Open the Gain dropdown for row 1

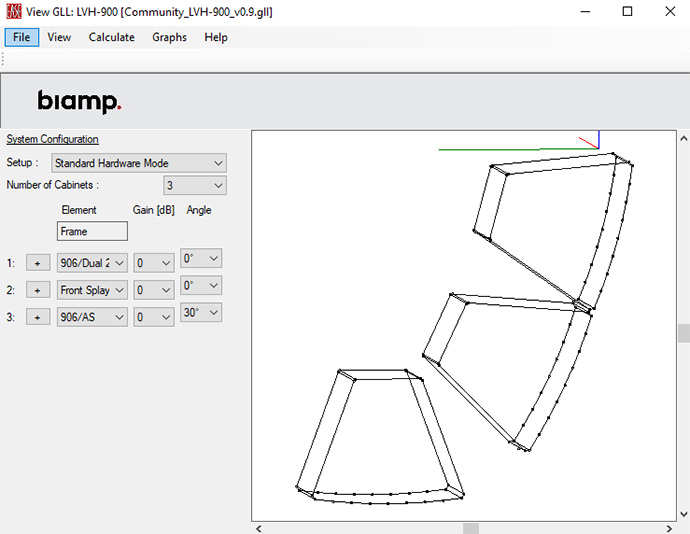[x=154, y=263]
